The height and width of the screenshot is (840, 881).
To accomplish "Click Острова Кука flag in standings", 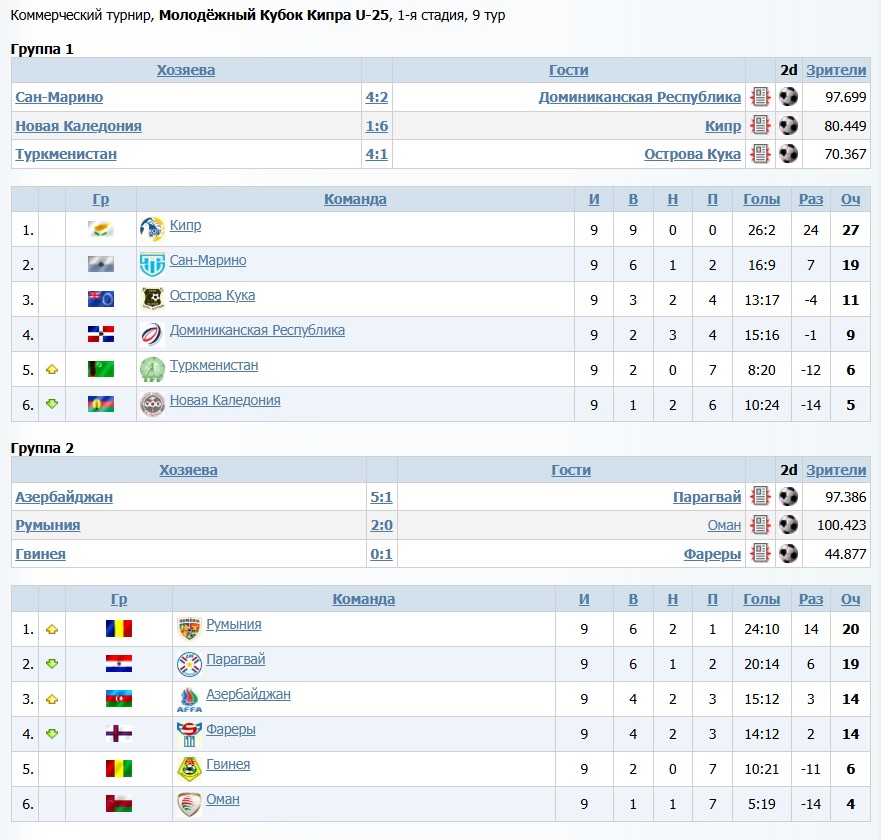I will [x=101, y=299].
